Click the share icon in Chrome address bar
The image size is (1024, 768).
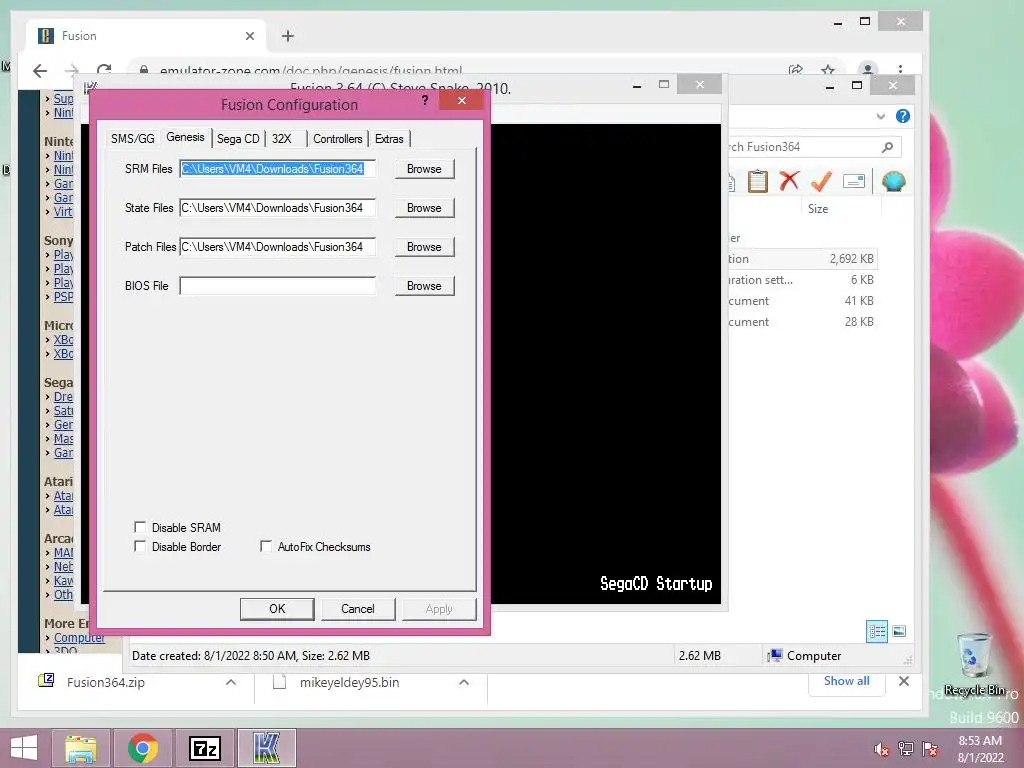[x=795, y=69]
